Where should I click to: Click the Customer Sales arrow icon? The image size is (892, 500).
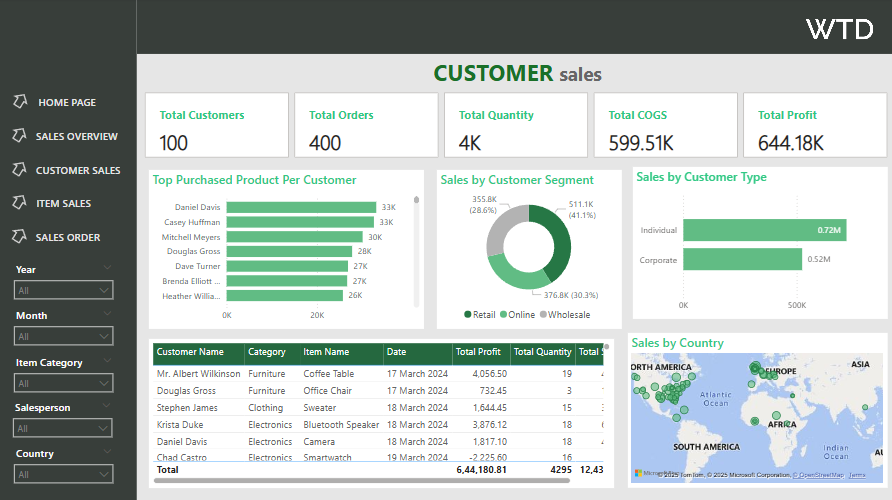coord(19,170)
